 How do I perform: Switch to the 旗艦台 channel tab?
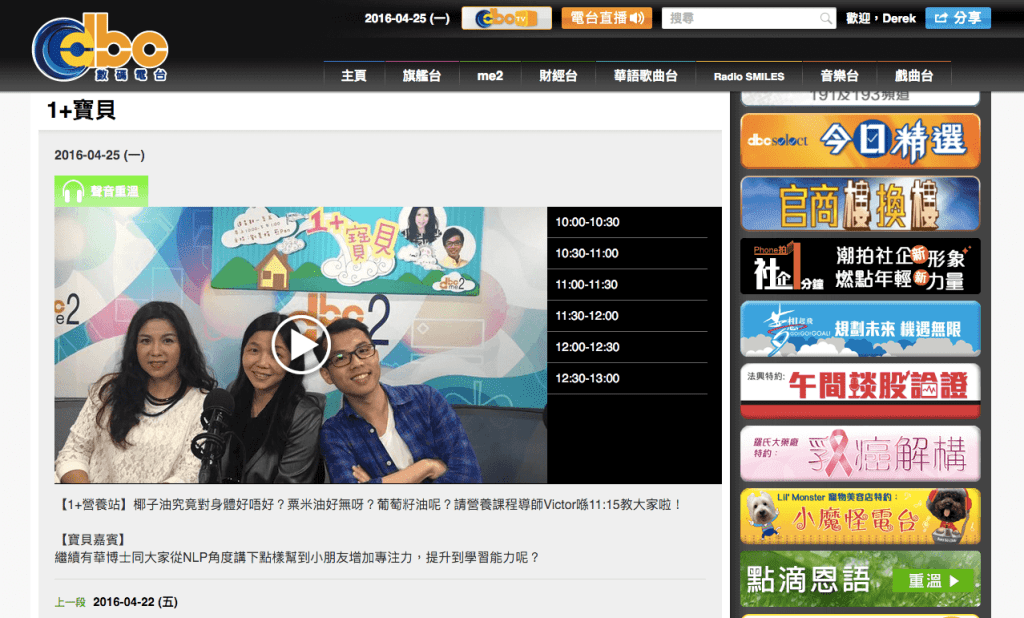pyautogui.click(x=421, y=76)
